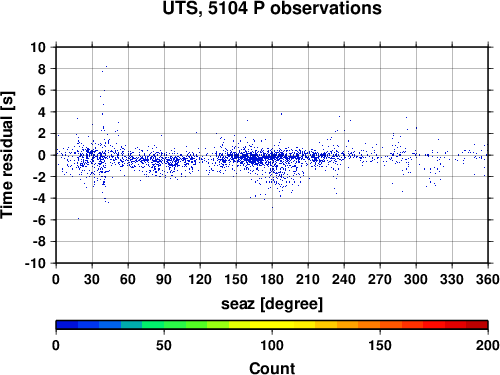The height and width of the screenshot is (375, 500).
Task: Click the x-axis tick label 90
Action: [164, 279]
